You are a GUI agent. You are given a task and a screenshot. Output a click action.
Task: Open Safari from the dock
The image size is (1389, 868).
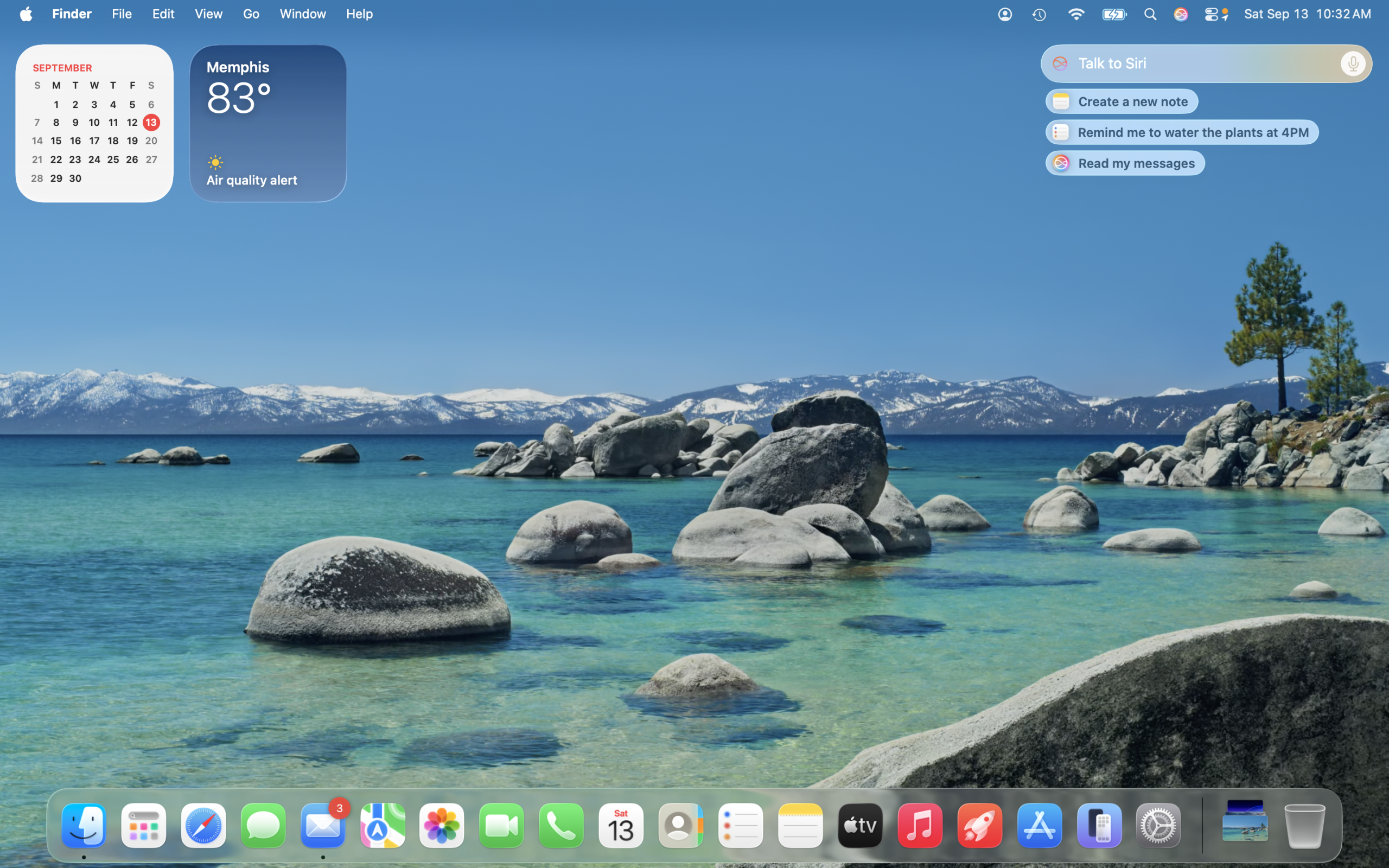click(x=203, y=826)
